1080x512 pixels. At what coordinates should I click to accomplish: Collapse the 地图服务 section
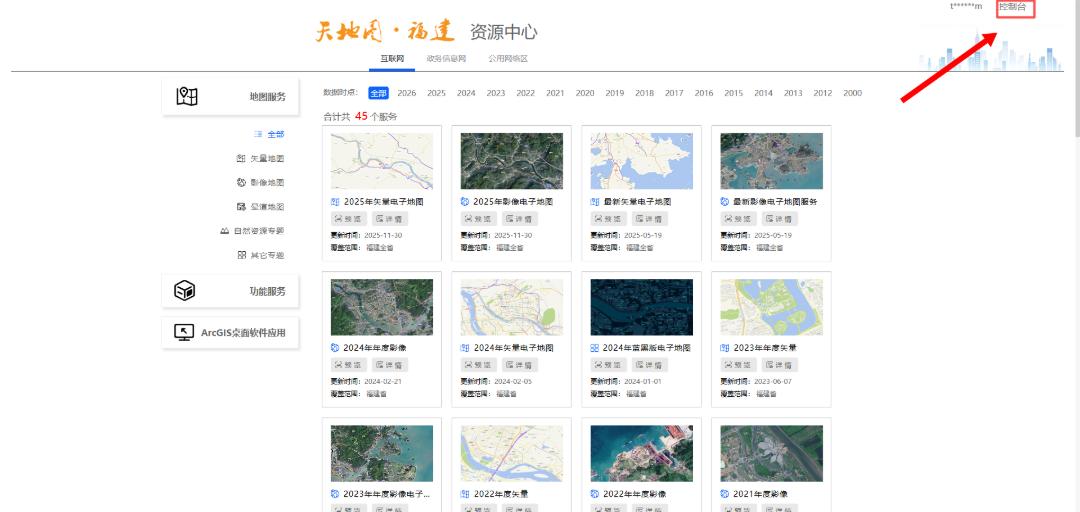point(231,96)
